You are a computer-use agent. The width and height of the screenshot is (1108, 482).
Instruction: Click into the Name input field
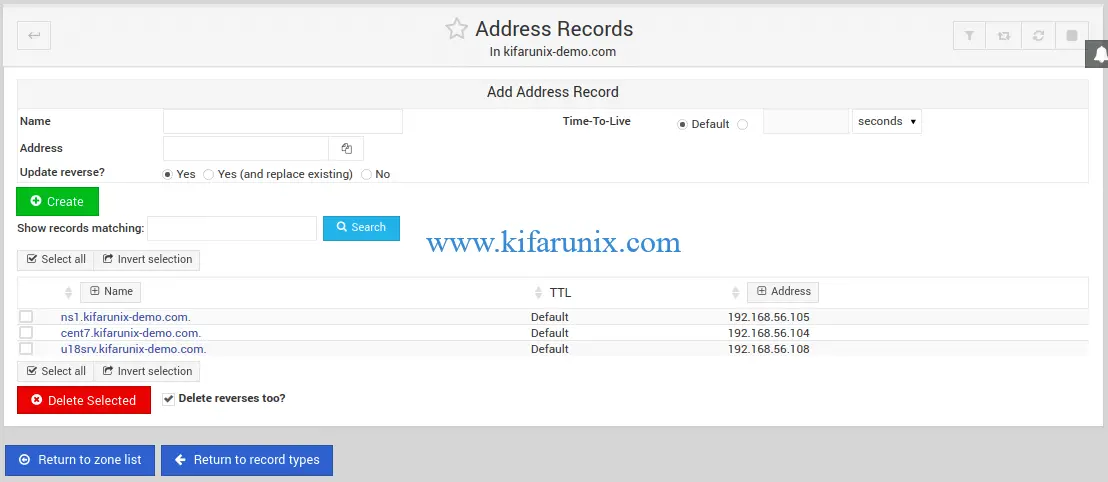click(x=282, y=122)
